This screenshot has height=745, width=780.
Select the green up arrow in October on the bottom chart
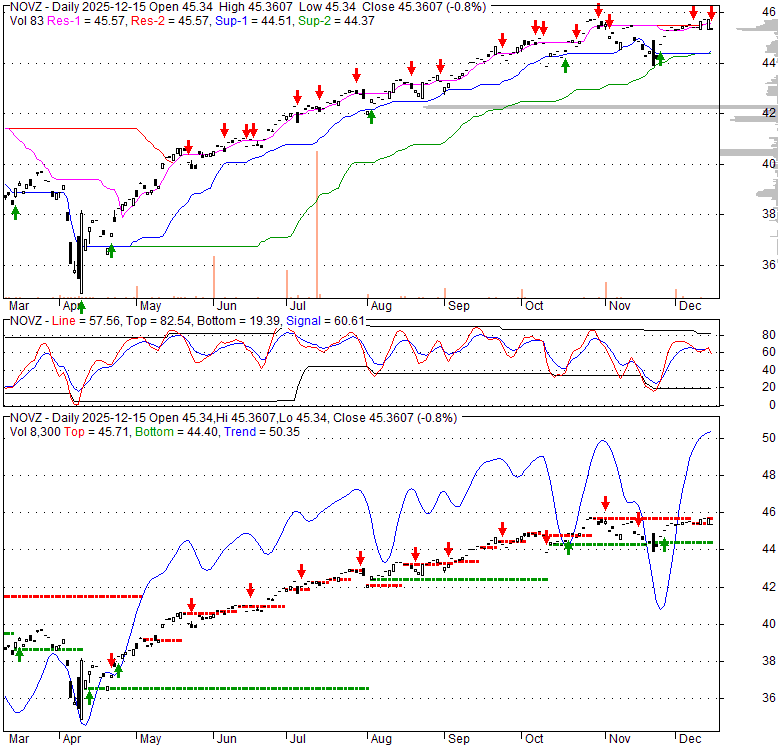coord(568,546)
